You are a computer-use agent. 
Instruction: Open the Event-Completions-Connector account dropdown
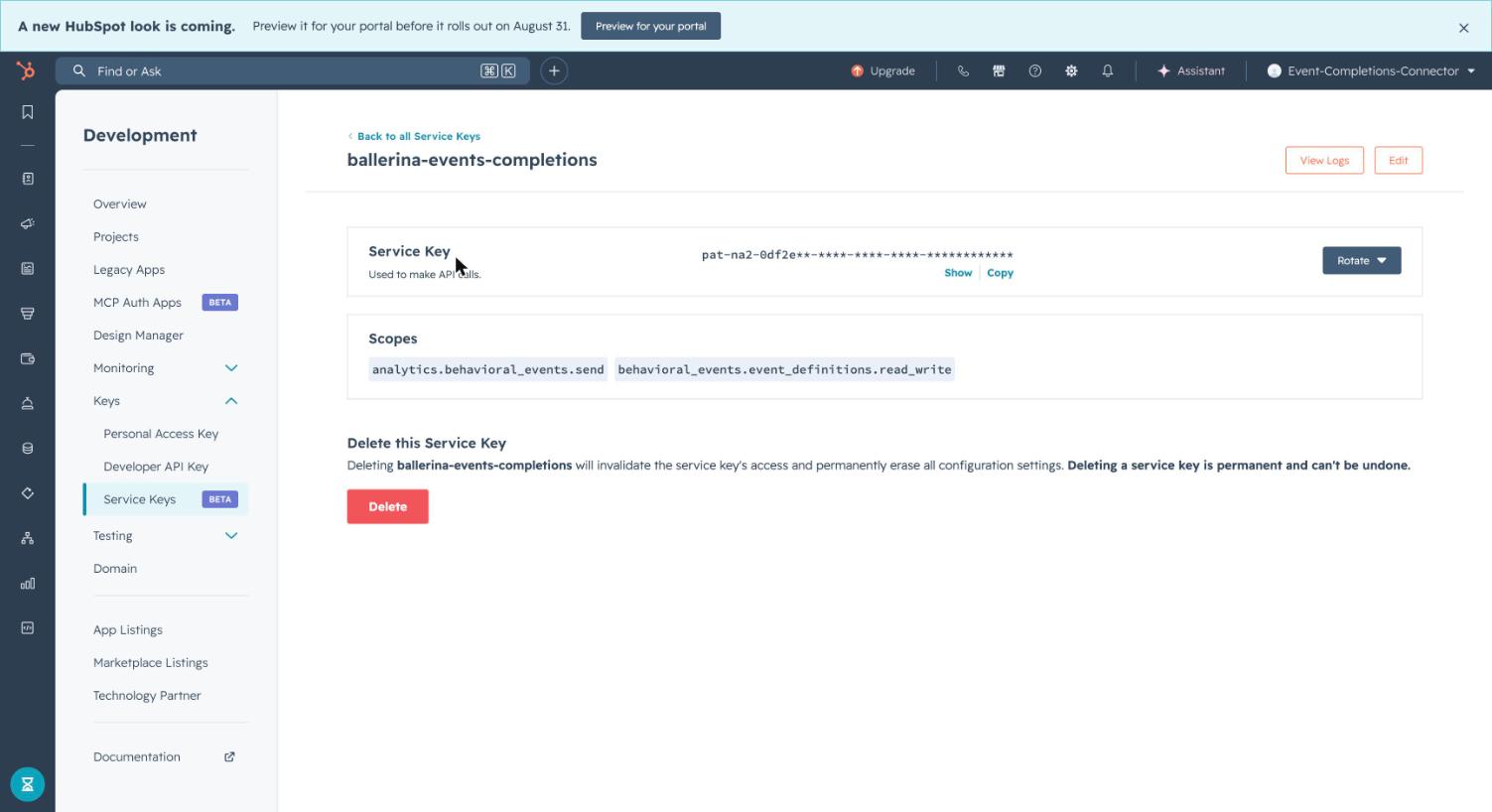(x=1371, y=70)
